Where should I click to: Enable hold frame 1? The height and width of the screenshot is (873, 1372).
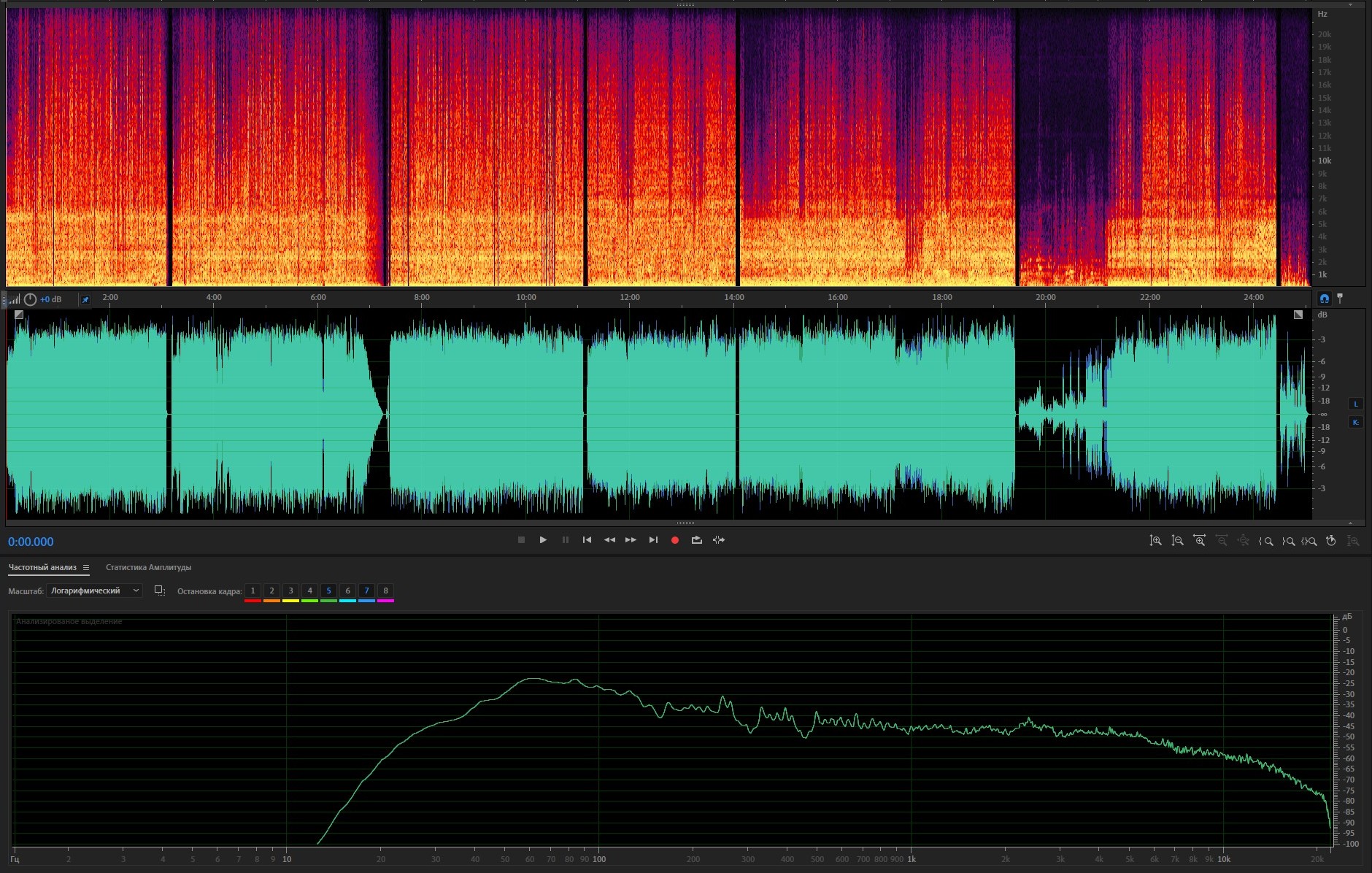tap(253, 591)
